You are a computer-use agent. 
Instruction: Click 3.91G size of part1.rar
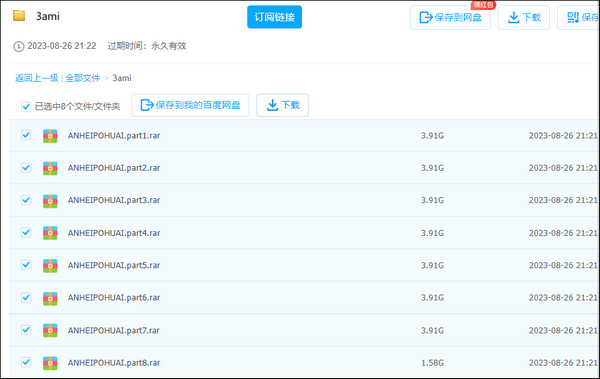pyautogui.click(x=432, y=136)
